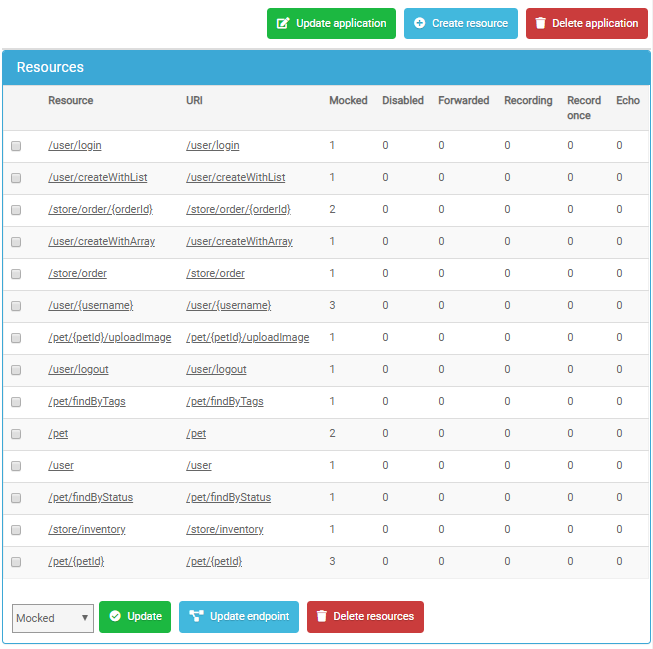The height and width of the screenshot is (649, 653).
Task: Click the Resources panel title
Action: click(x=50, y=67)
